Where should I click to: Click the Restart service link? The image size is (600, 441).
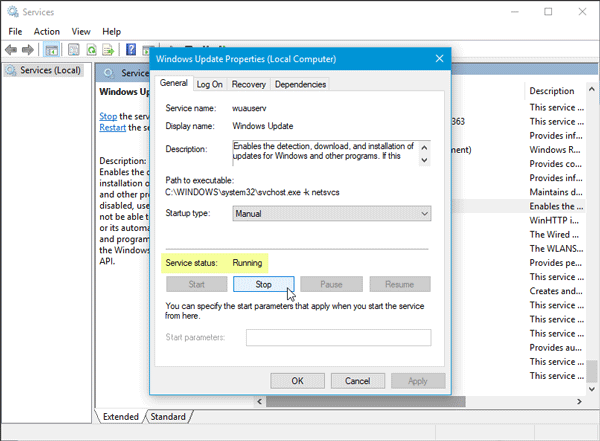pyautogui.click(x=112, y=128)
